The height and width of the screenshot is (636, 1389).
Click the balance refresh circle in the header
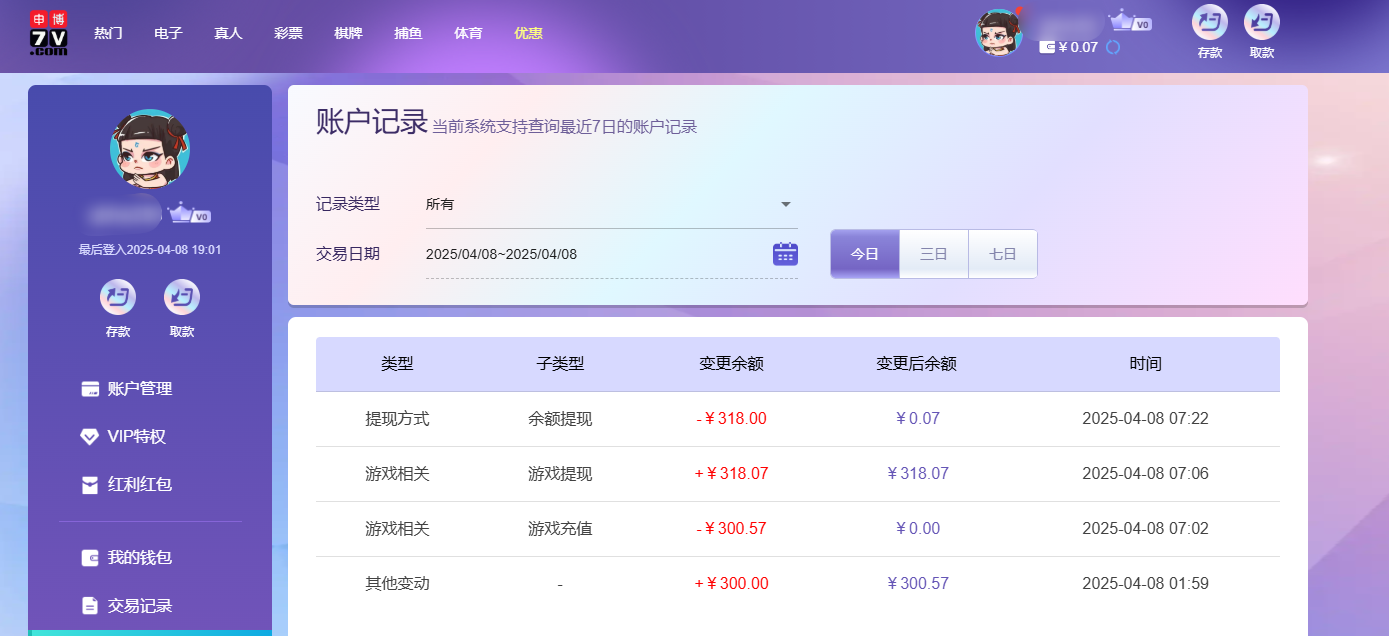coord(1110,46)
